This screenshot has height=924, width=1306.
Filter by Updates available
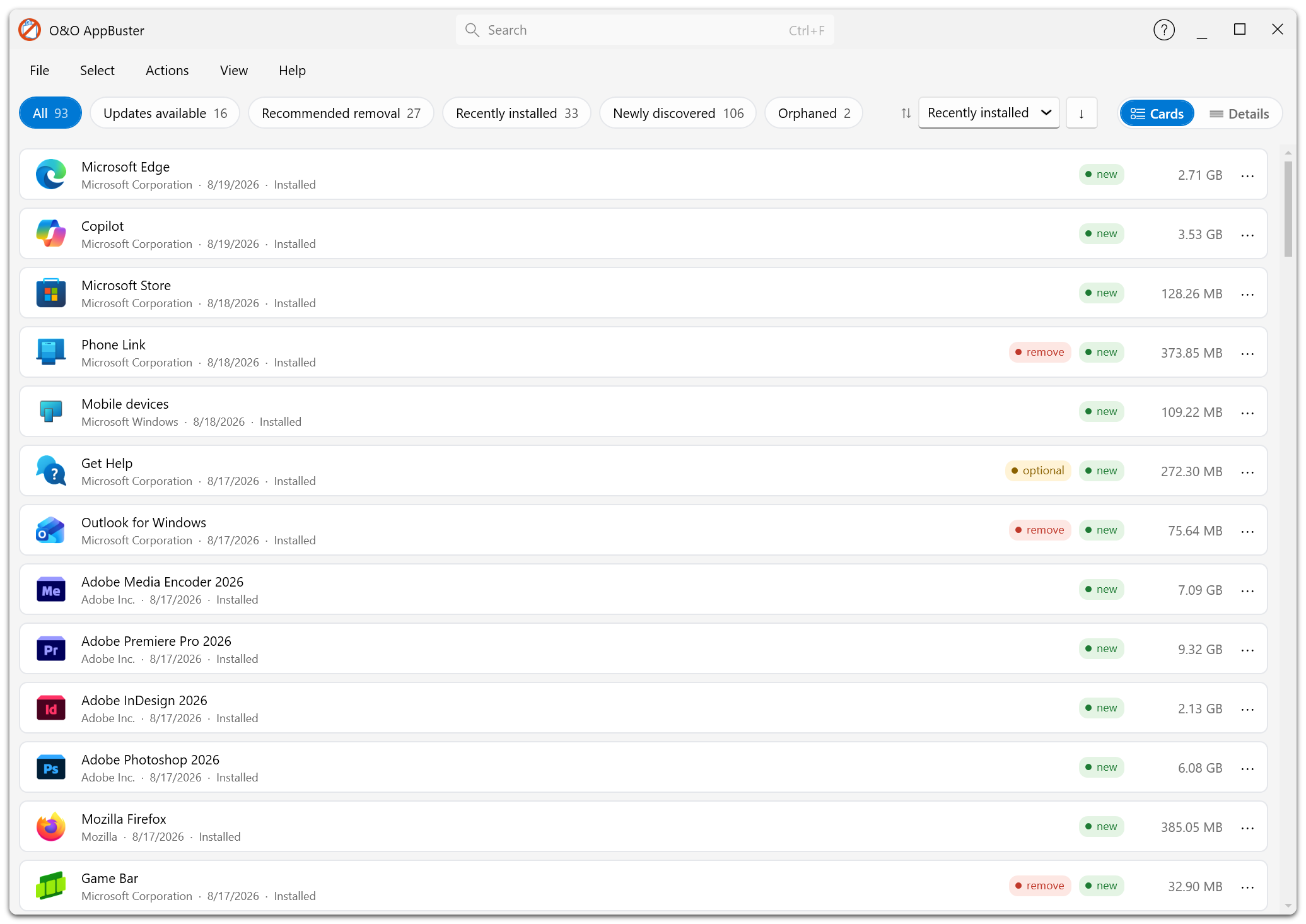click(165, 113)
